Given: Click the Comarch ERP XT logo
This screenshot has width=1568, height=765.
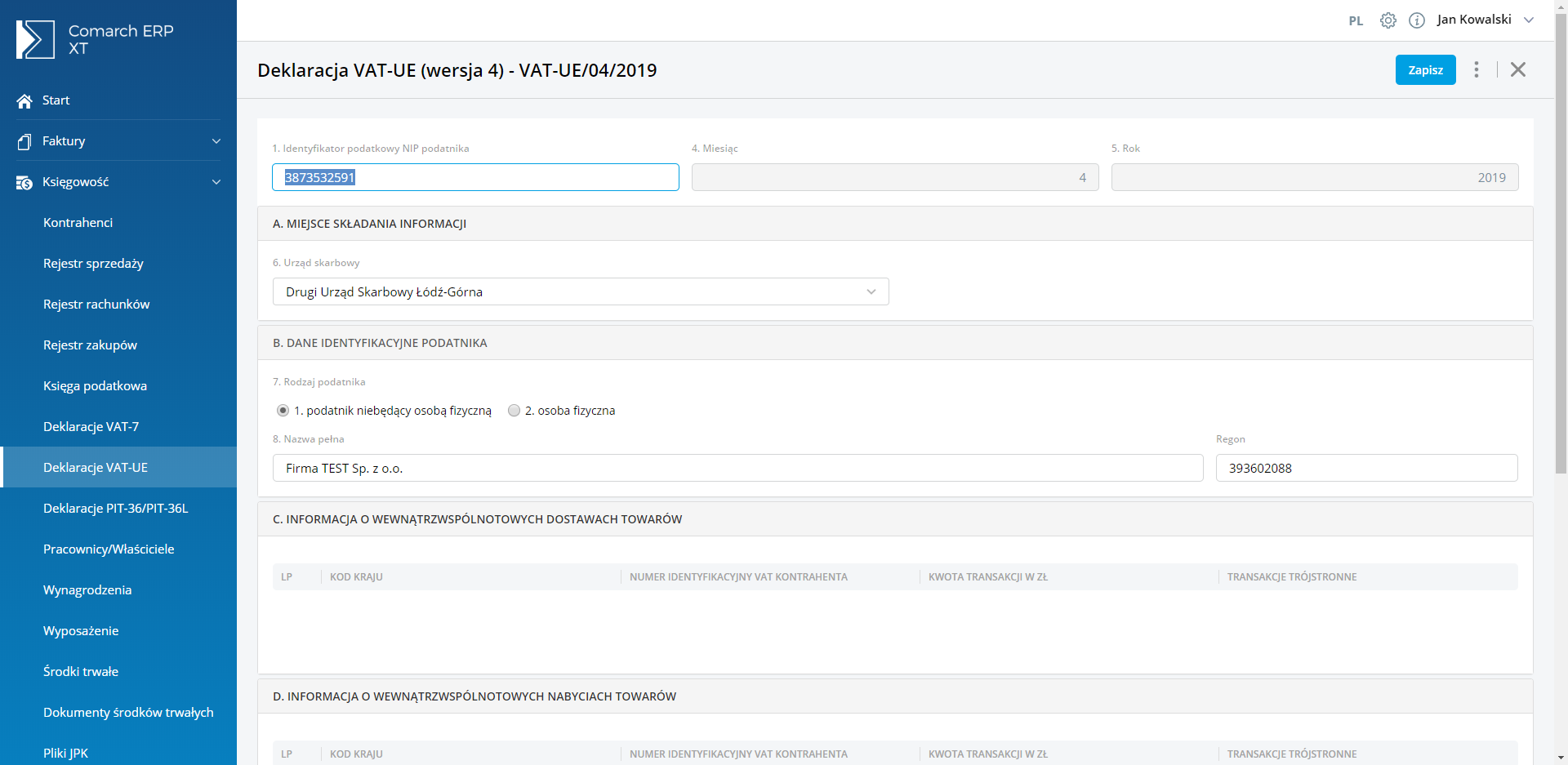Looking at the screenshot, I should (x=36, y=39).
